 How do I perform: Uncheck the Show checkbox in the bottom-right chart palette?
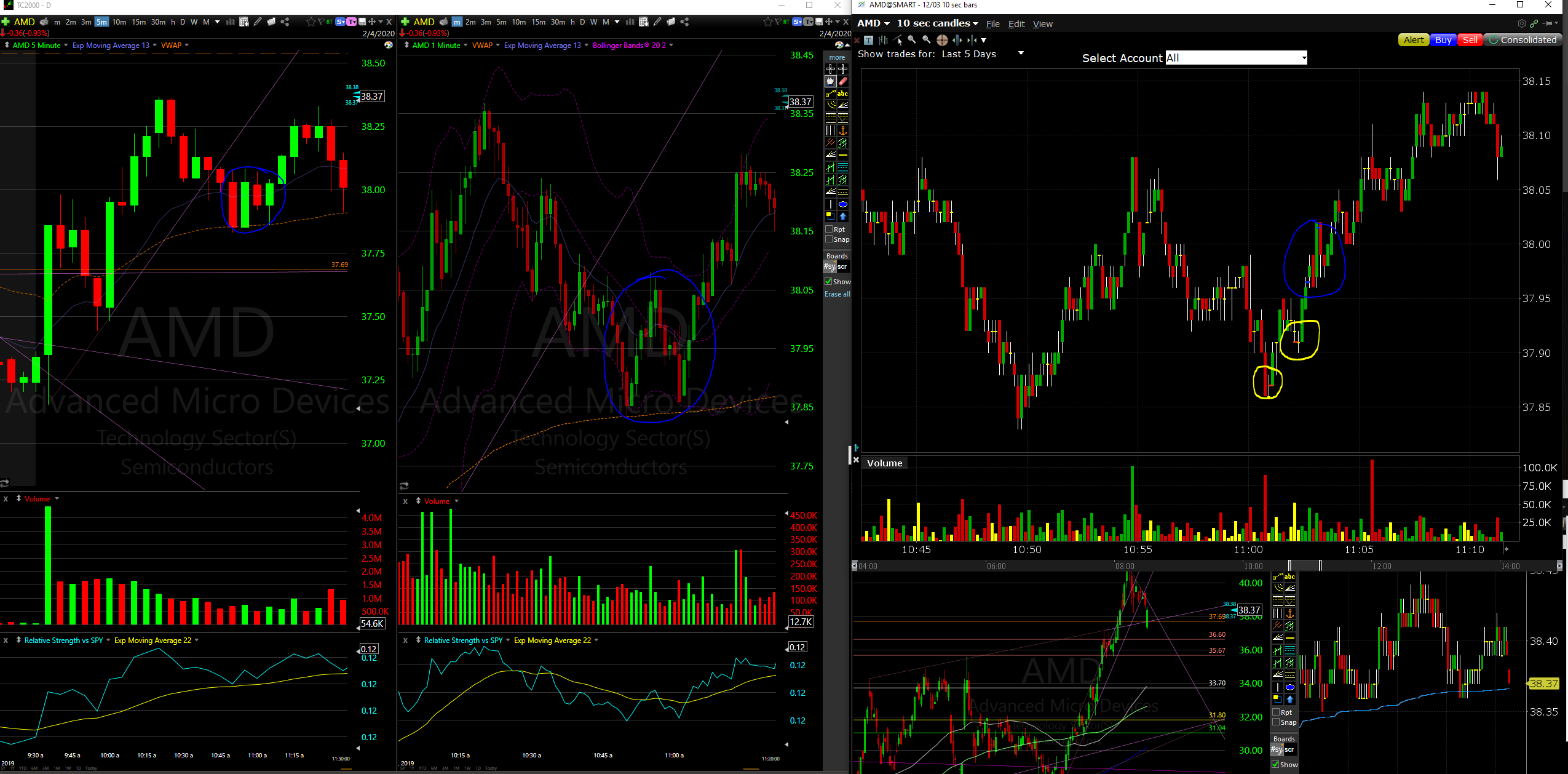1275,764
